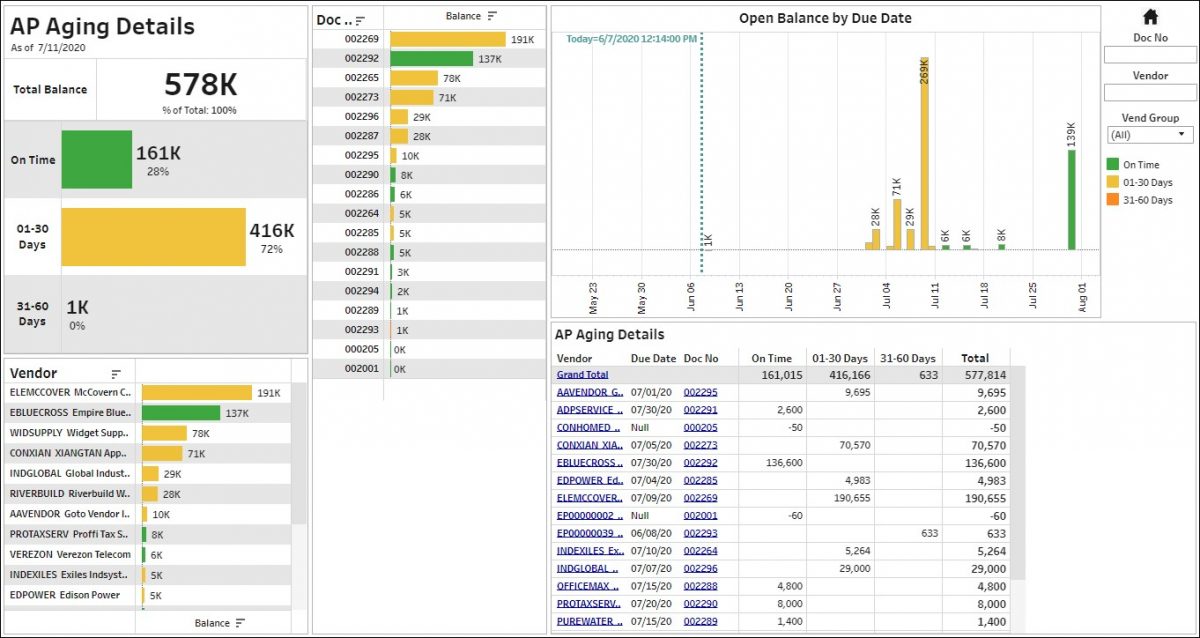Select the green 137K EBLUECROSS vendor bar
1200x638 pixels.
(x=180, y=413)
